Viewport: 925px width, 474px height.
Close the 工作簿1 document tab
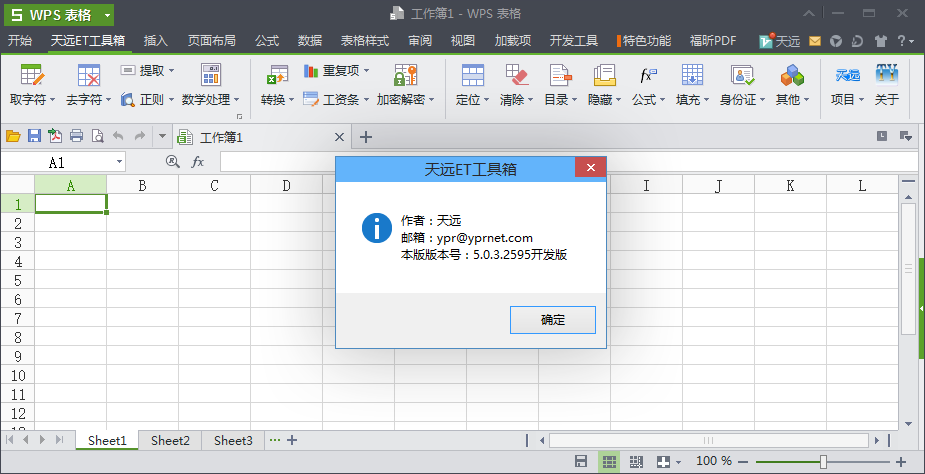339,137
